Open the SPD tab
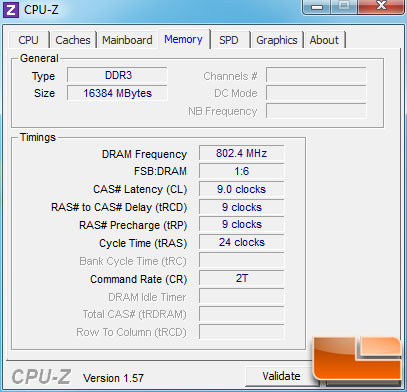 (229, 40)
